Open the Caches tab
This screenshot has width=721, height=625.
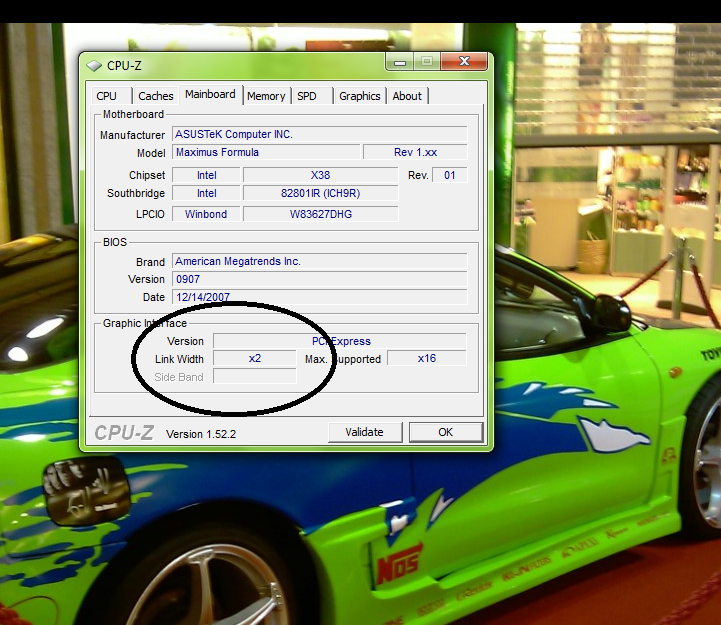coord(155,96)
